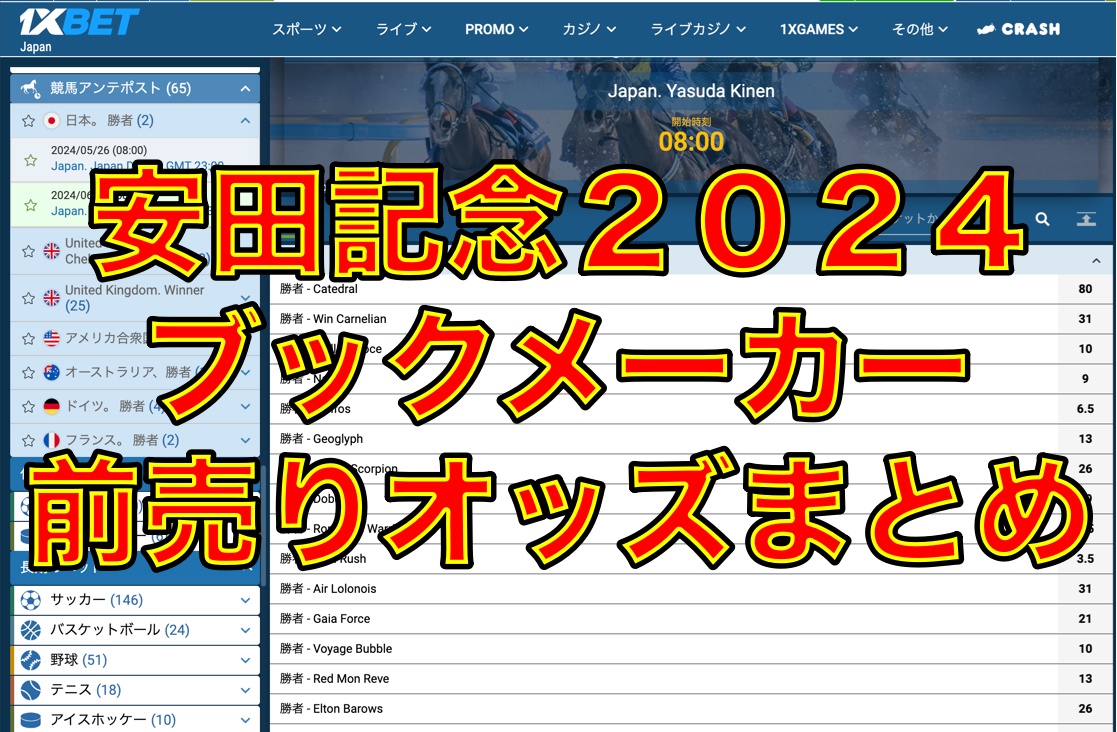Image resolution: width=1117 pixels, height=732 pixels.
Task: Star the ドイツ。勝者 row
Action: click(28, 407)
